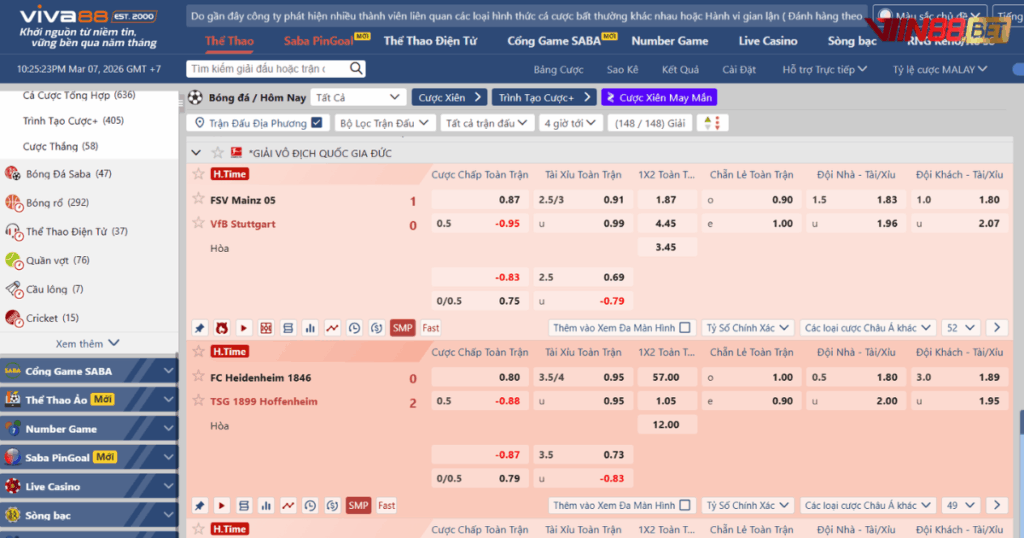Image resolution: width=1024 pixels, height=538 pixels.
Task: Expand Xem thêm in the sports sidebar
Action: click(x=87, y=343)
